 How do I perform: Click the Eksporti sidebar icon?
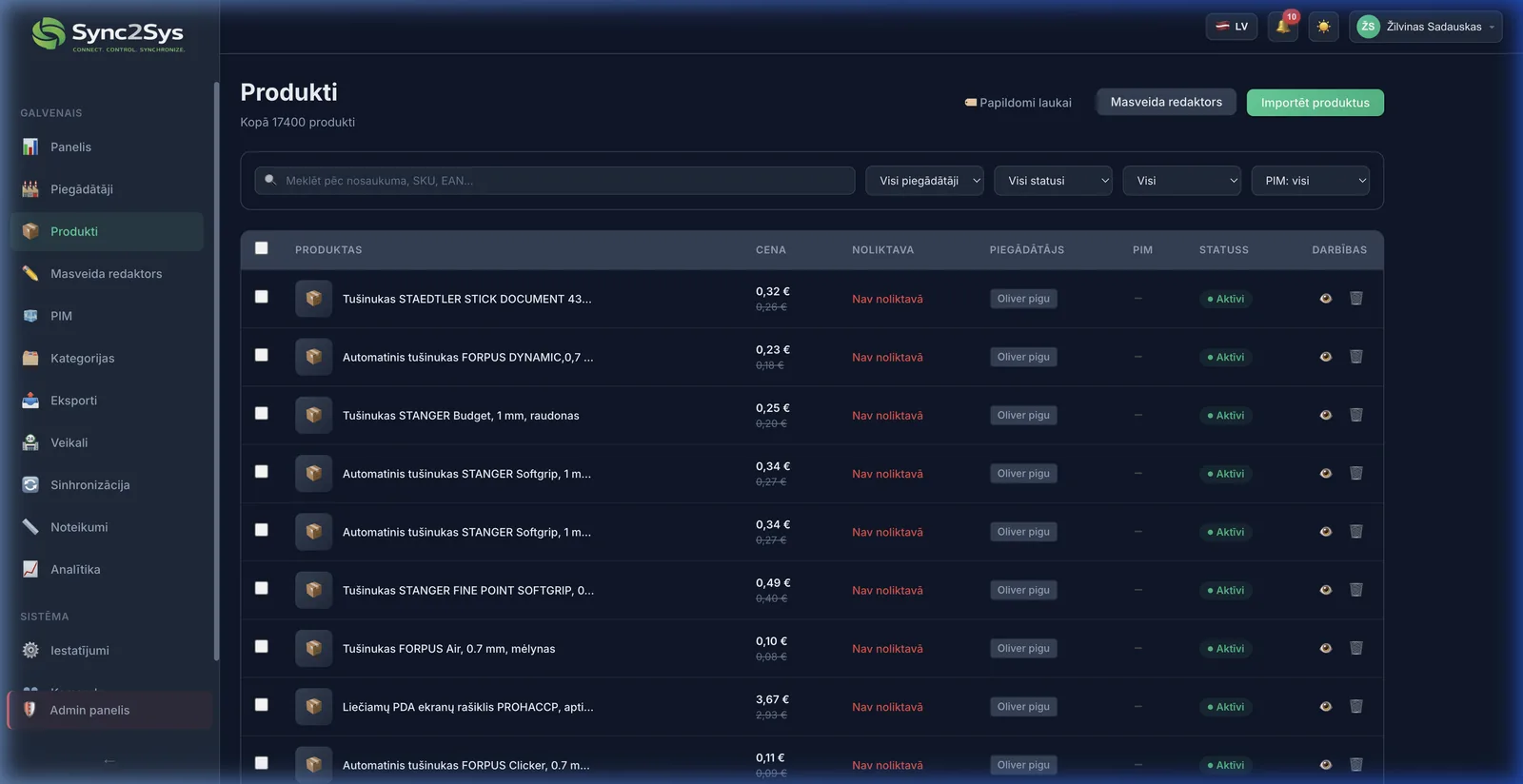click(x=30, y=401)
